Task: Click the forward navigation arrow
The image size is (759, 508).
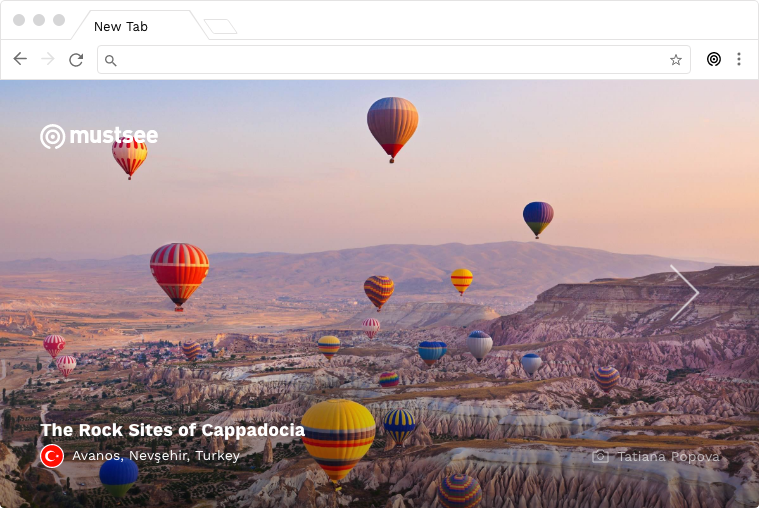Action: (x=48, y=60)
